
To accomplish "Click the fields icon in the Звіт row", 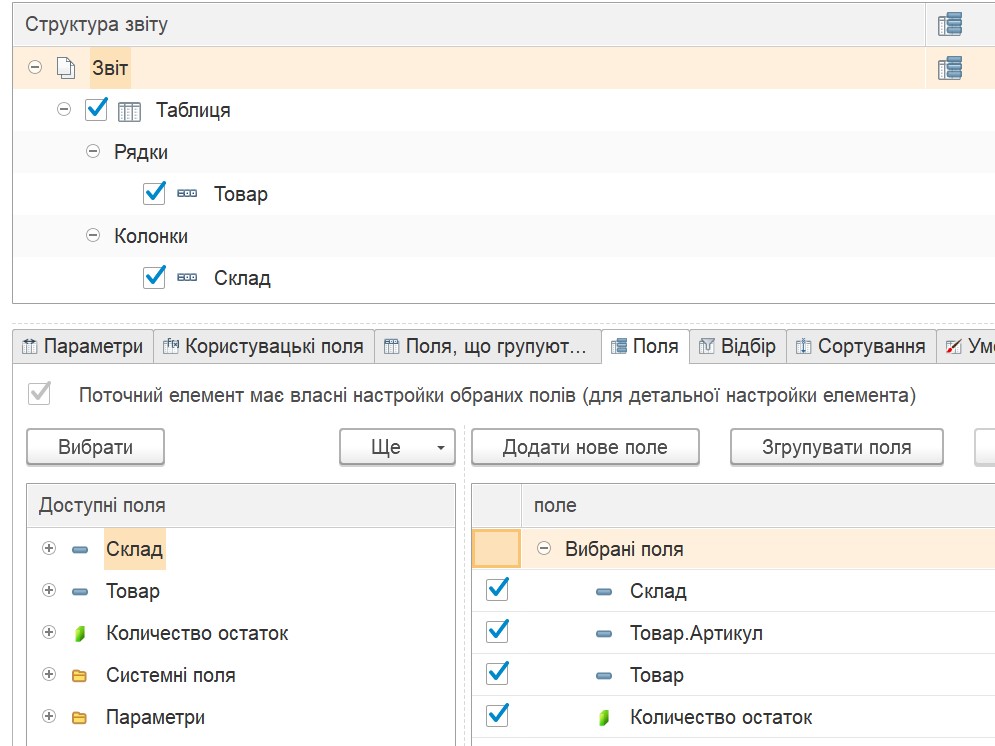I will pos(950,67).
